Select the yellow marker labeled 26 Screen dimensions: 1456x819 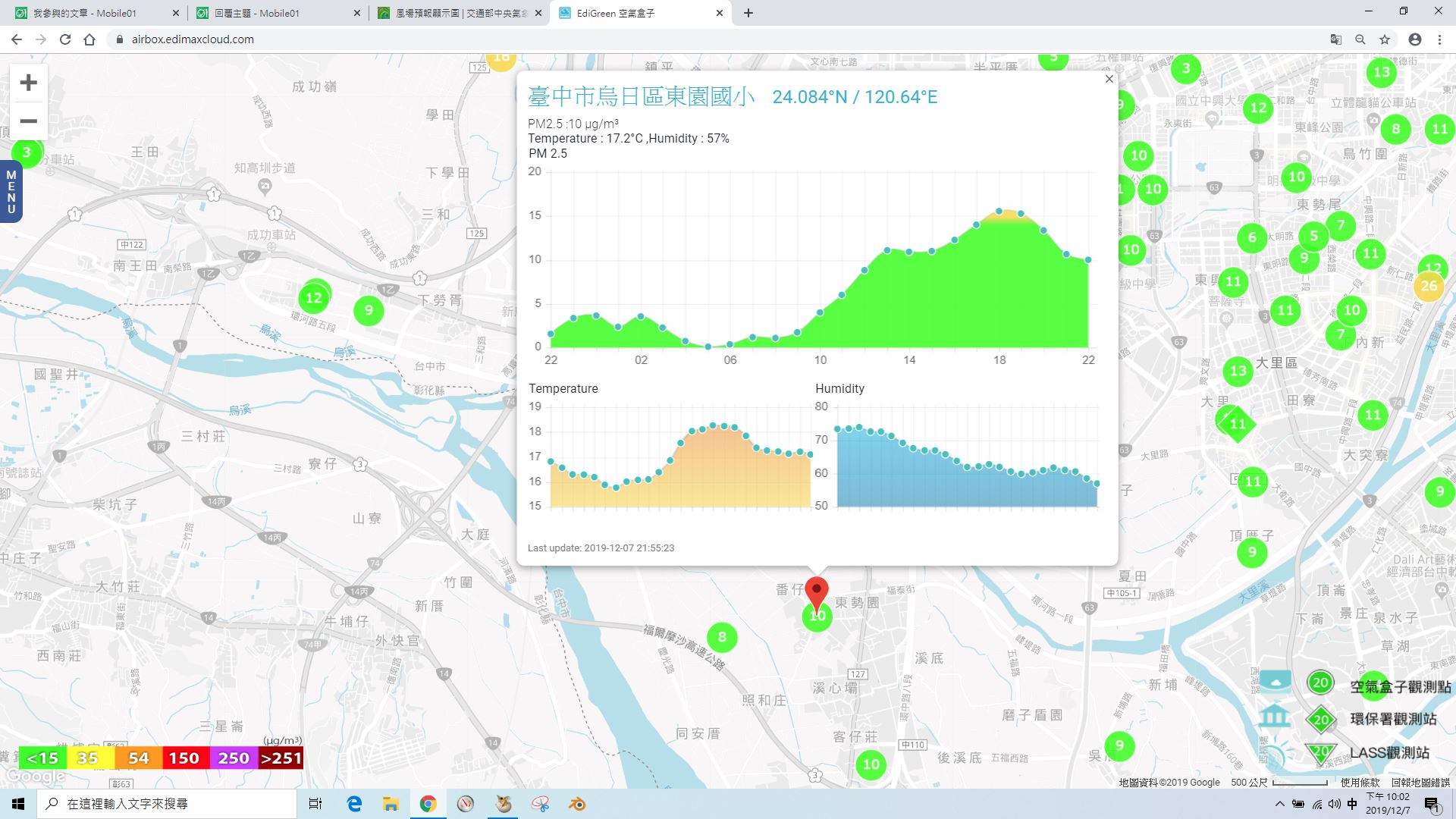[x=1429, y=286]
